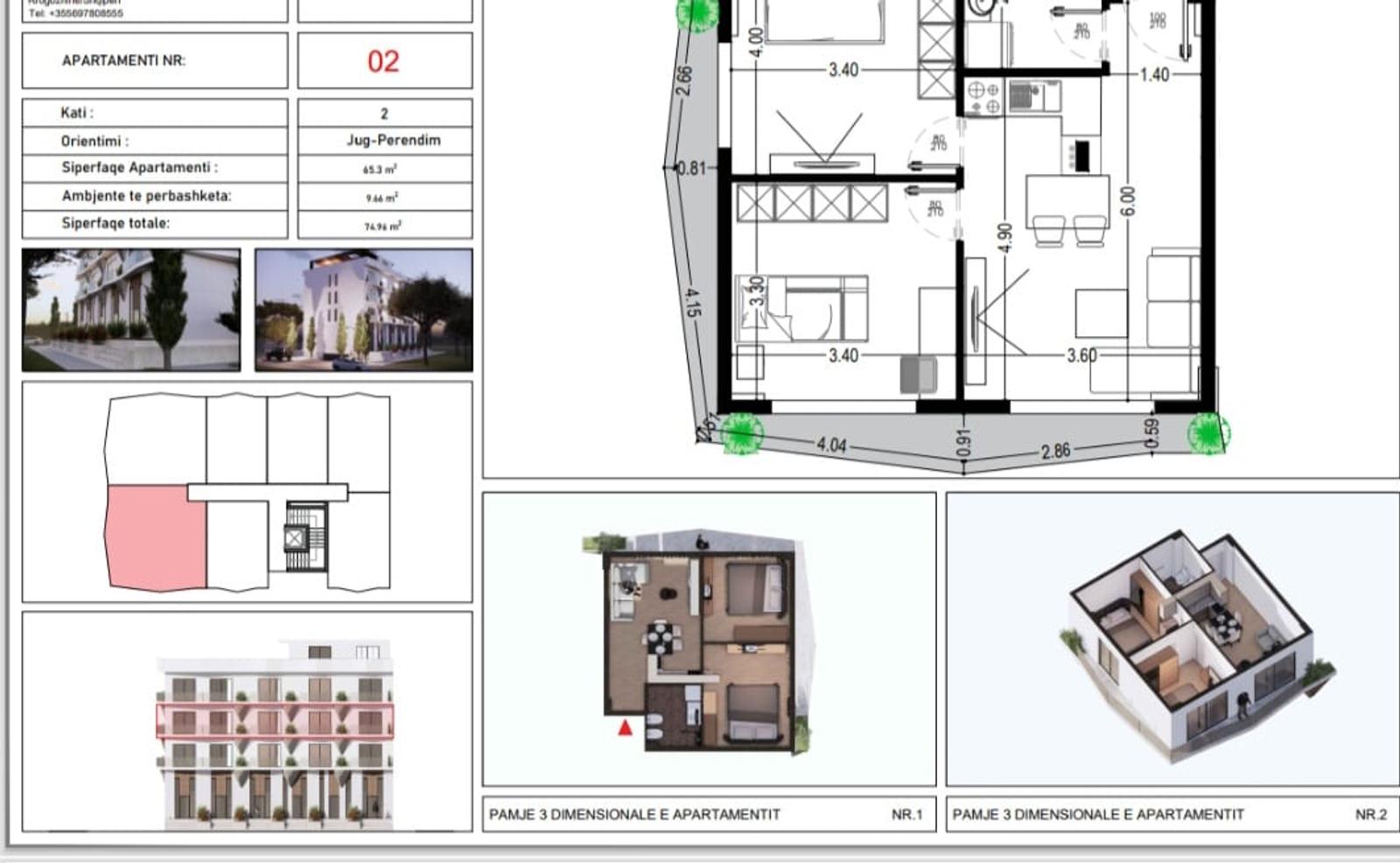Select the "PAMJE 3 DIMENSIONALE E APARTAMENTIT" caption beside NR.1

click(634, 814)
